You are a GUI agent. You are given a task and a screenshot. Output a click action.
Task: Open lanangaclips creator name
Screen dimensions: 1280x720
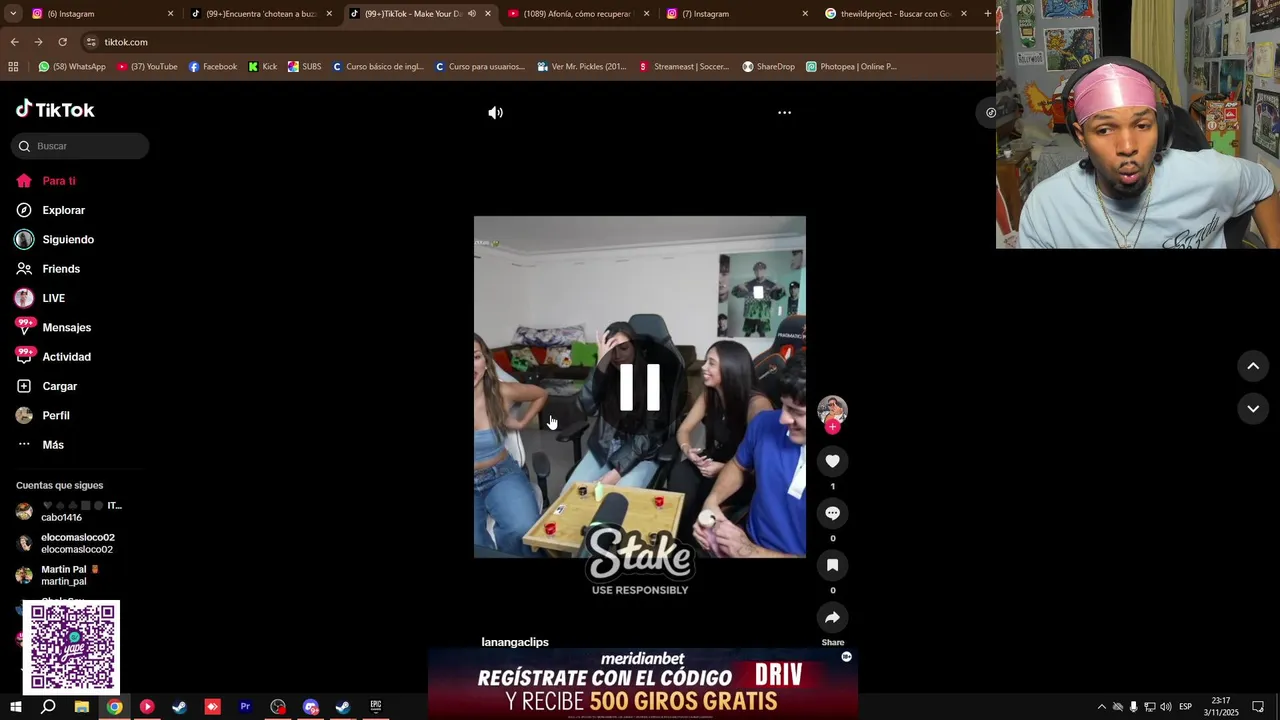click(x=515, y=642)
